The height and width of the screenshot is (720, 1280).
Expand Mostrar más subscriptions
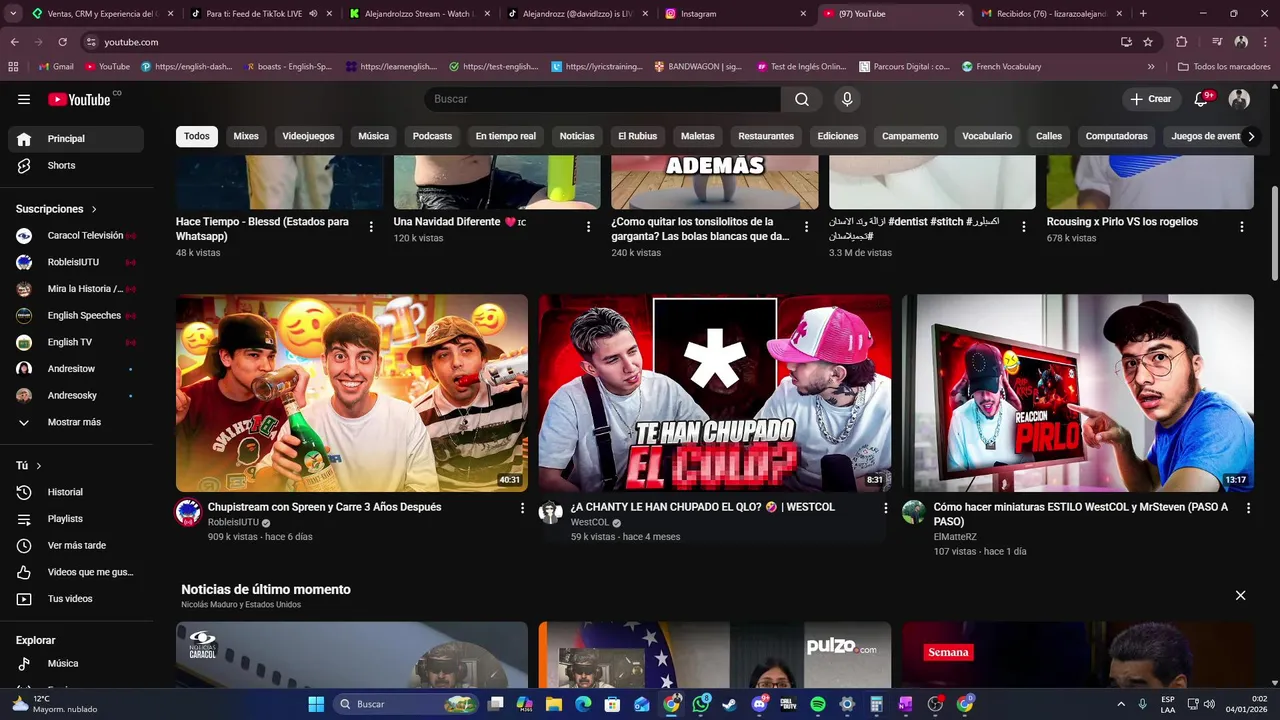(76, 422)
